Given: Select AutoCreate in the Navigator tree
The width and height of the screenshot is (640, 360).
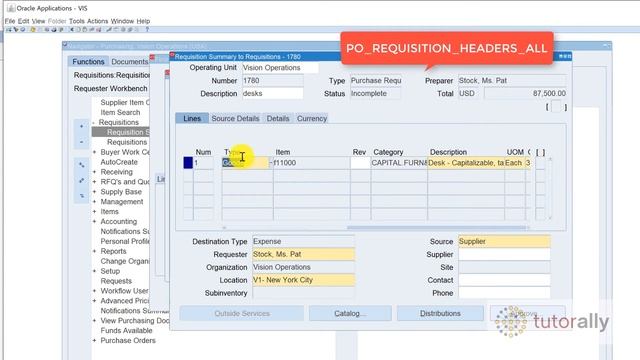Looking at the screenshot, I should (x=119, y=162).
